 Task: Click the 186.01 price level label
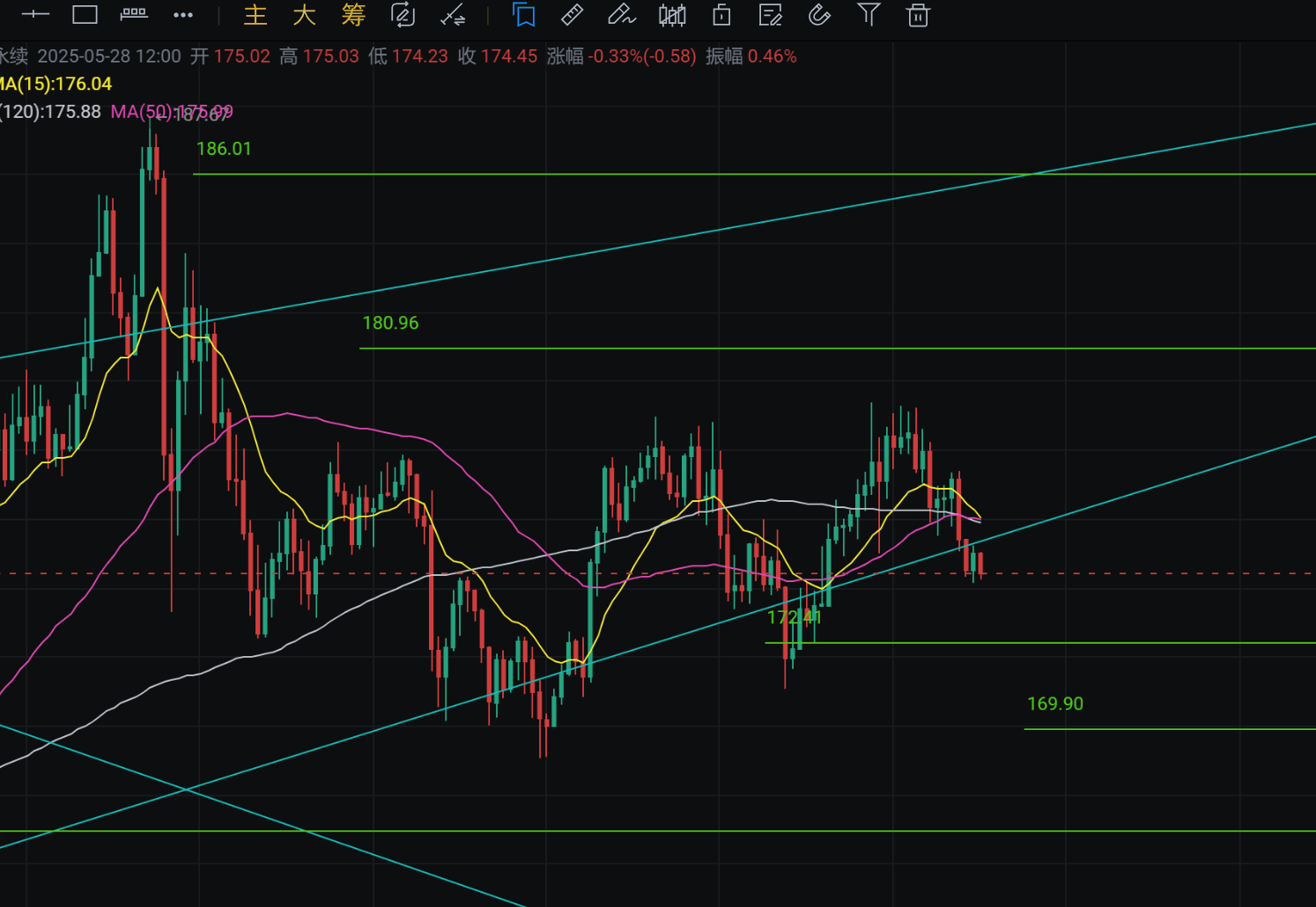click(224, 149)
